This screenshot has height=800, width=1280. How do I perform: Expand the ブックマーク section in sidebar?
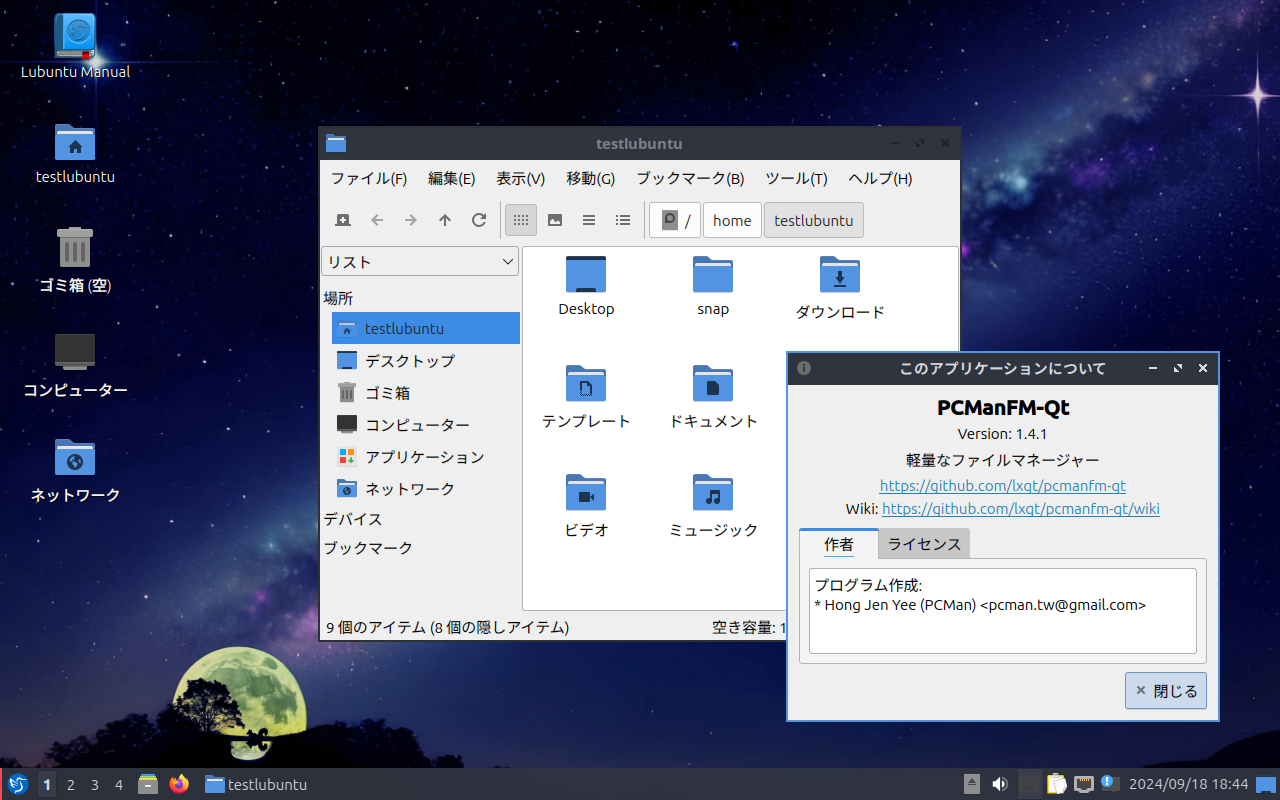point(368,548)
